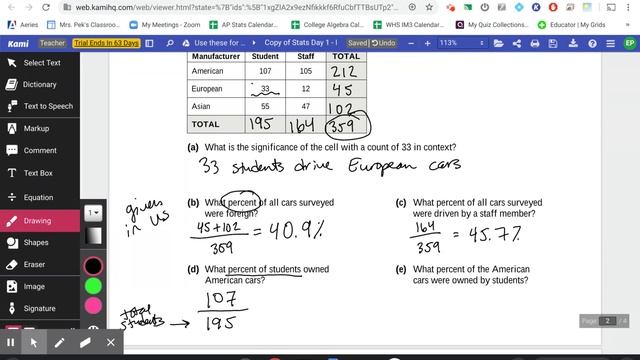Click the zoom indicator icon in address bar
Image resolution: width=640 pixels, height=360 pixels.
(412, 7)
